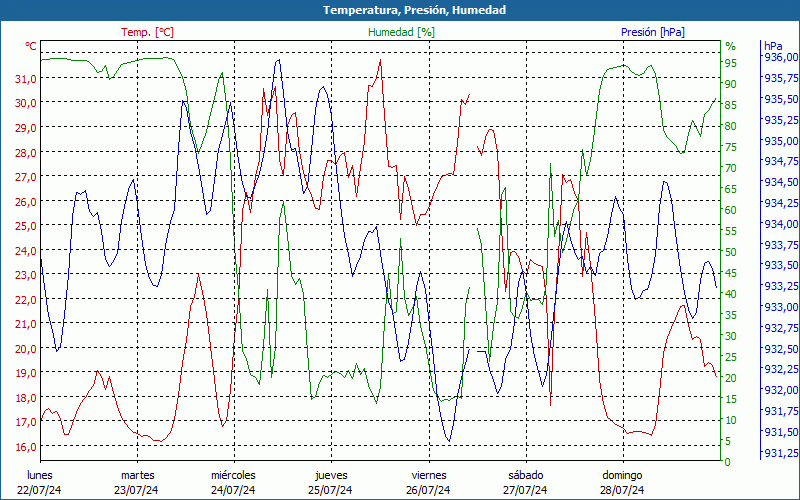Click the '29,0' temperature axis value
Image resolution: width=800 pixels, height=500 pixels.
(26, 128)
